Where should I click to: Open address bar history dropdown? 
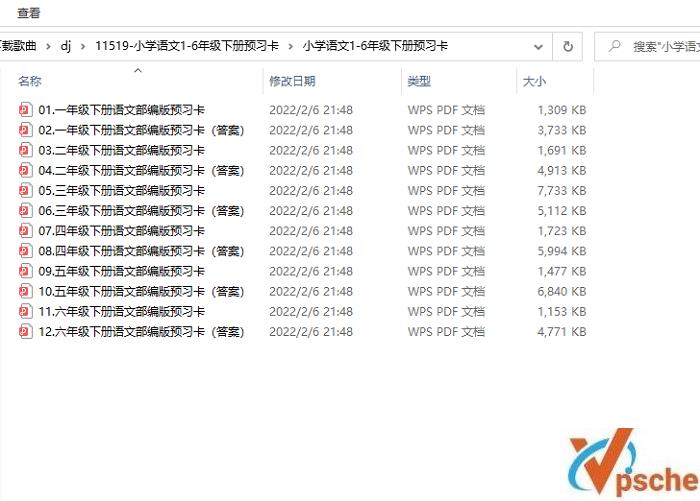[538, 46]
